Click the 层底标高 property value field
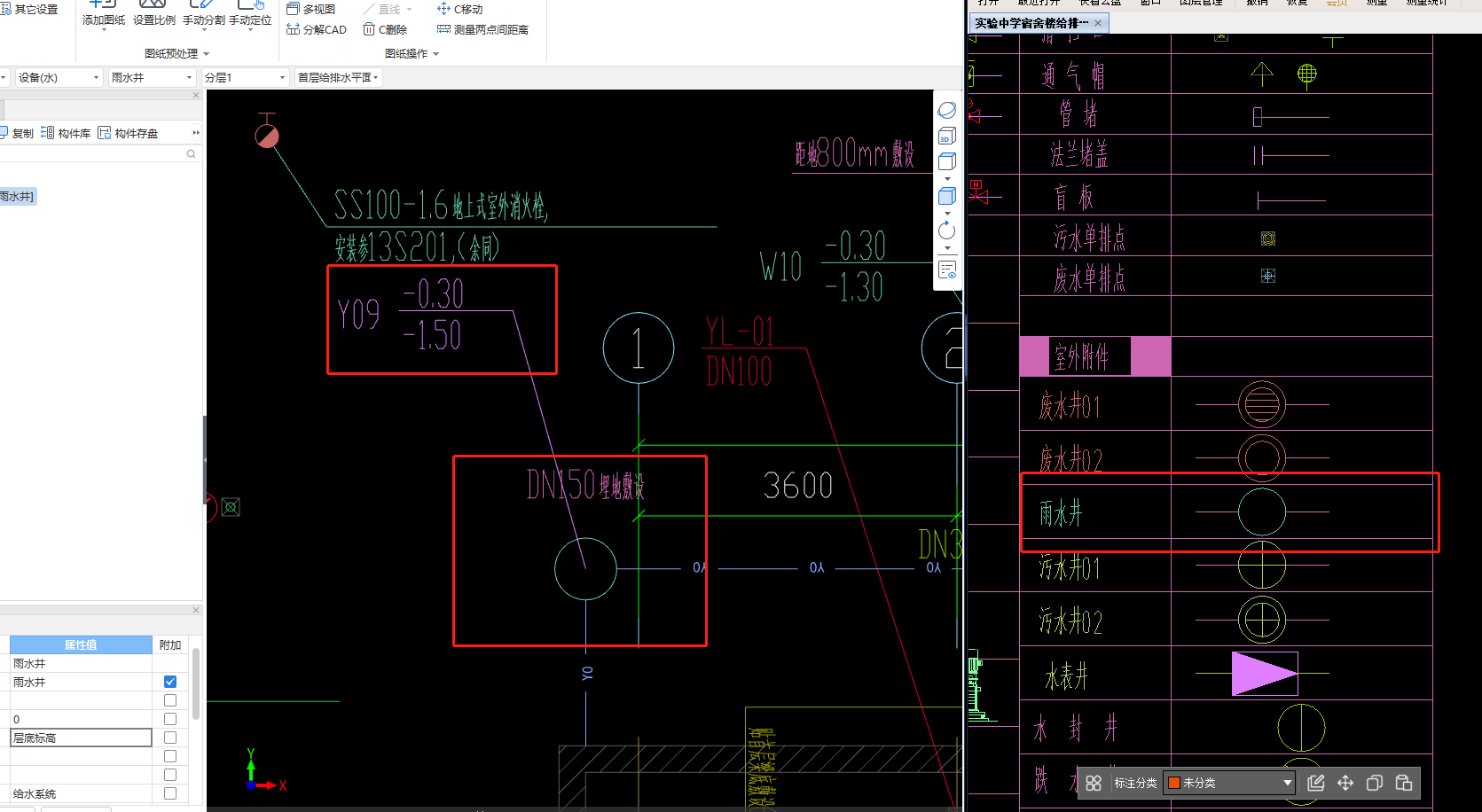Viewport: 1482px width, 812px height. pos(81,738)
